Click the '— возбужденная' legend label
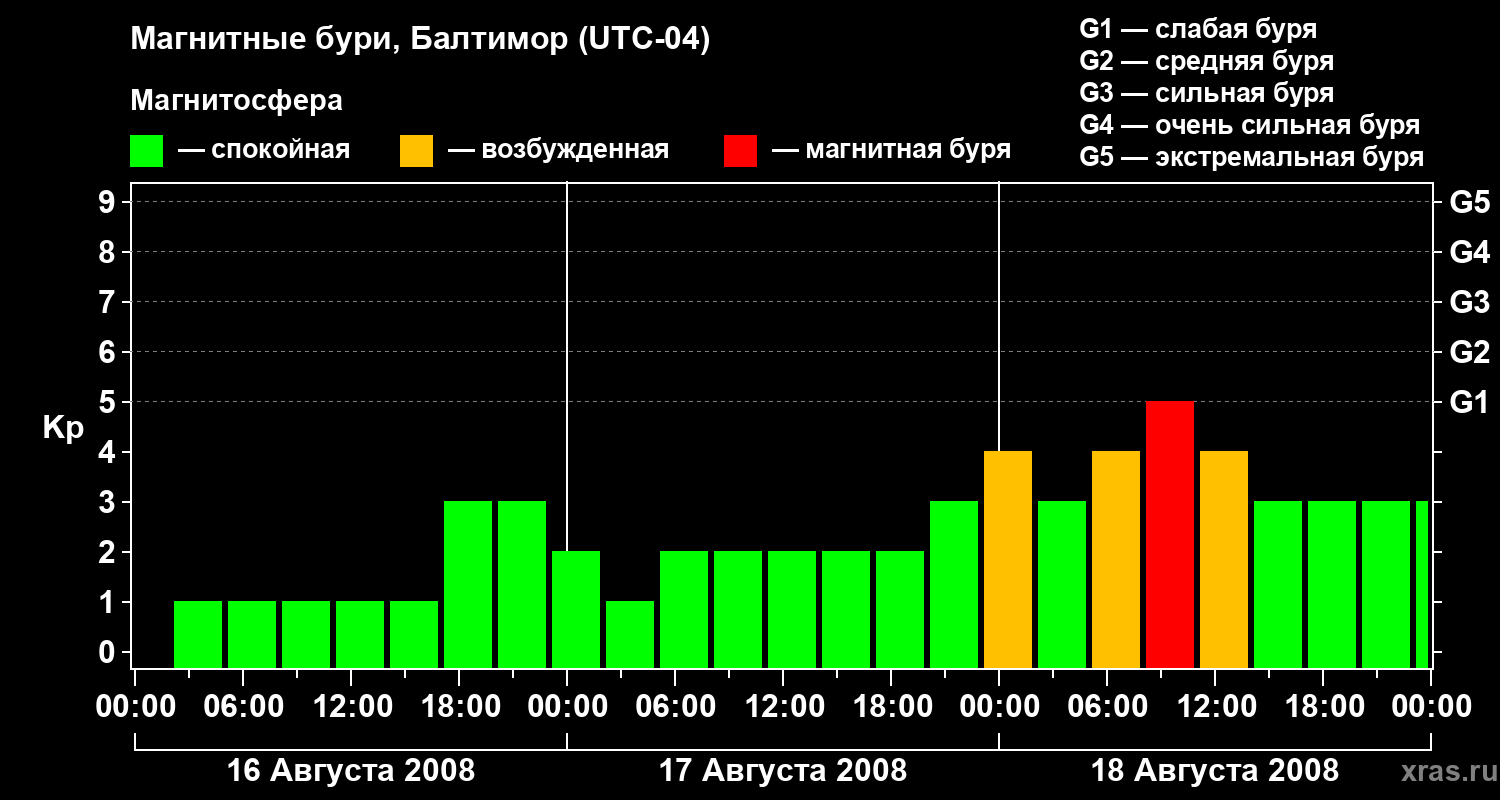Screen dimensions: 1500x800 click(x=558, y=150)
